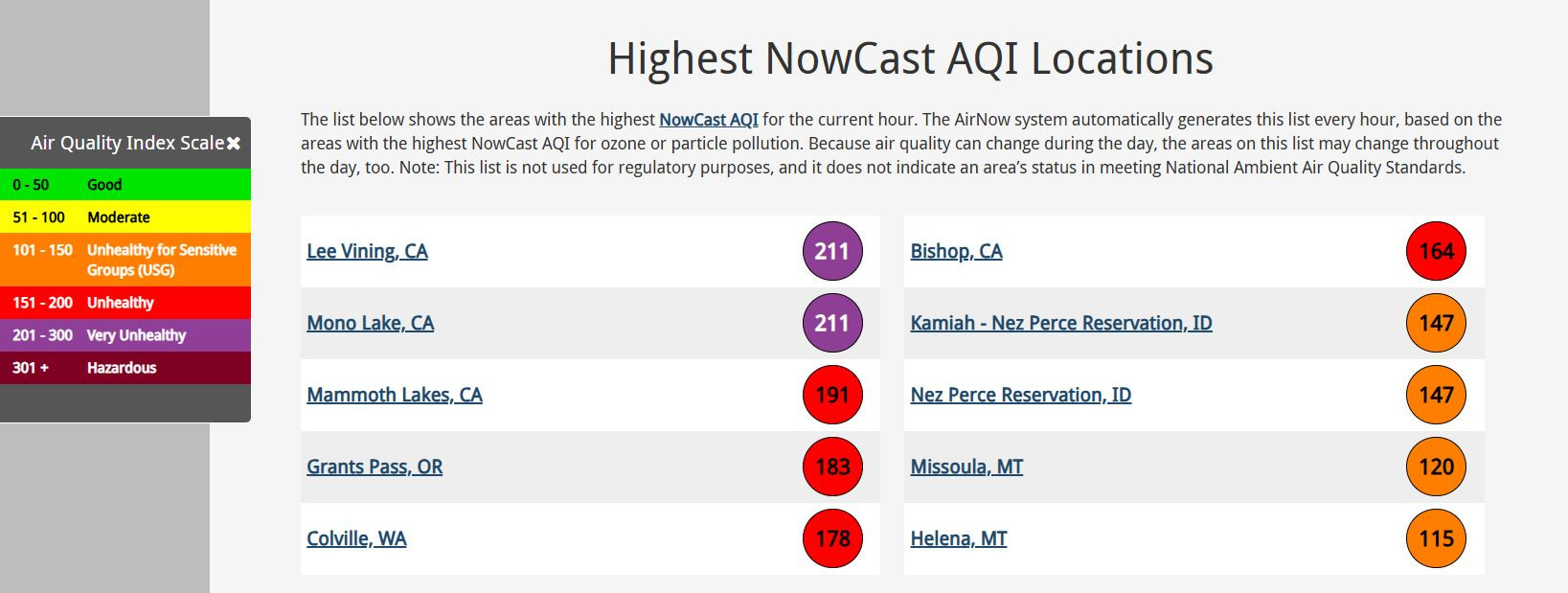This screenshot has height=593, width=1568.
Task: Click the purple 211 badge for Lee Vining
Action: pos(832,251)
